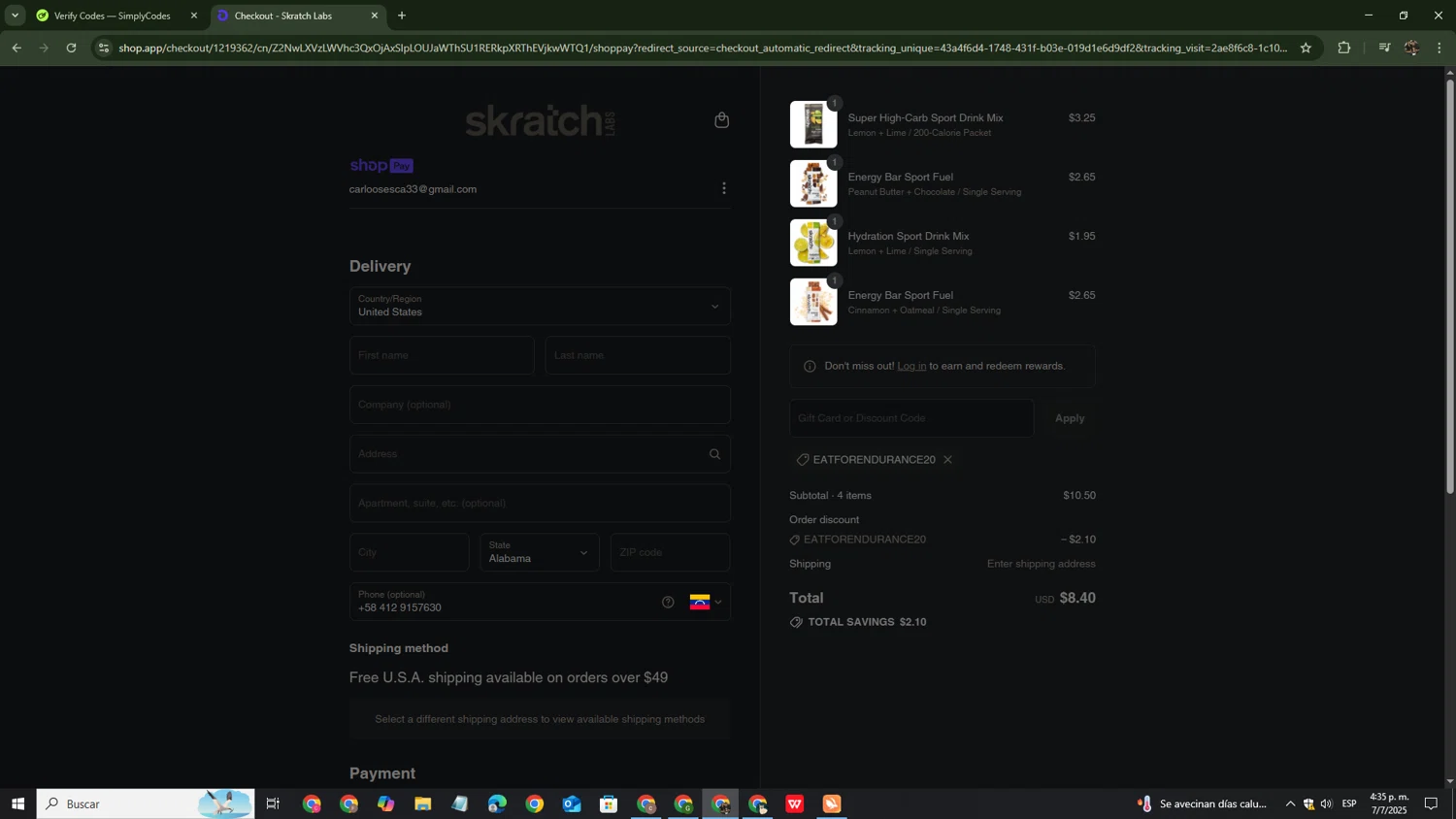Click Hydration Sport Drink Mix thumbnail
Screen dimensions: 1456x819
(813, 243)
